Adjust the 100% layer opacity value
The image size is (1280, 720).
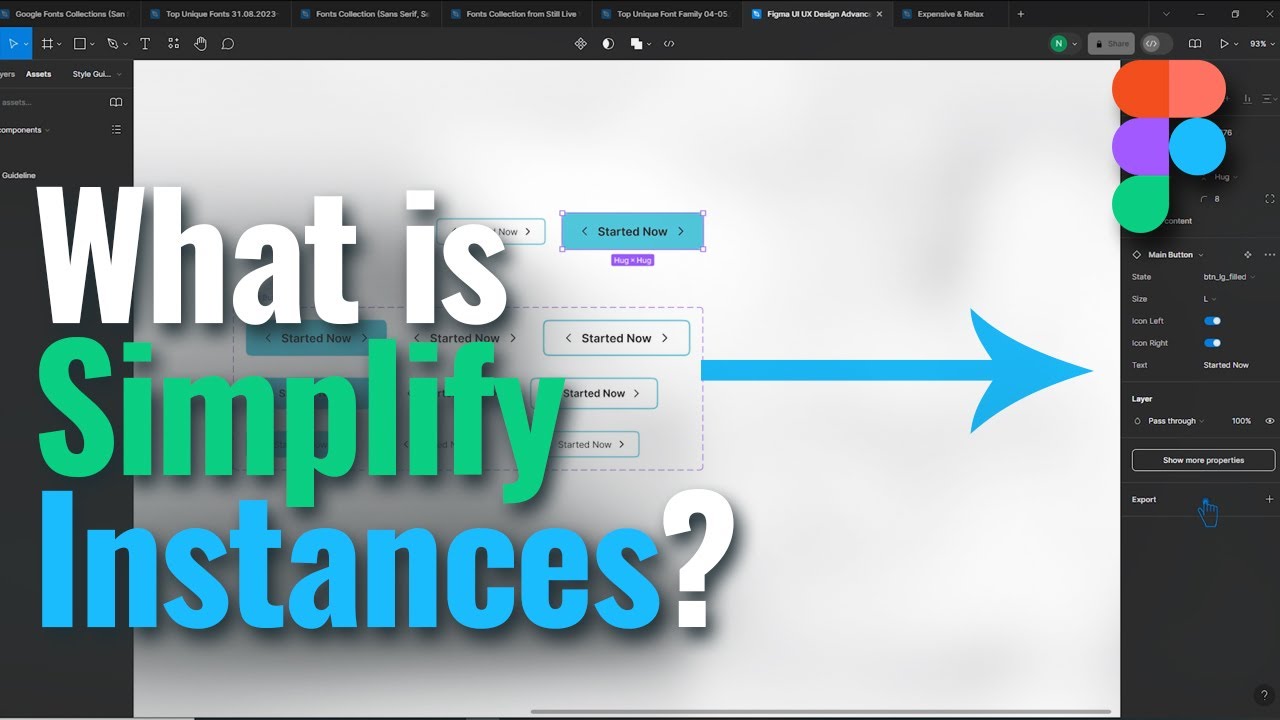tap(1240, 421)
